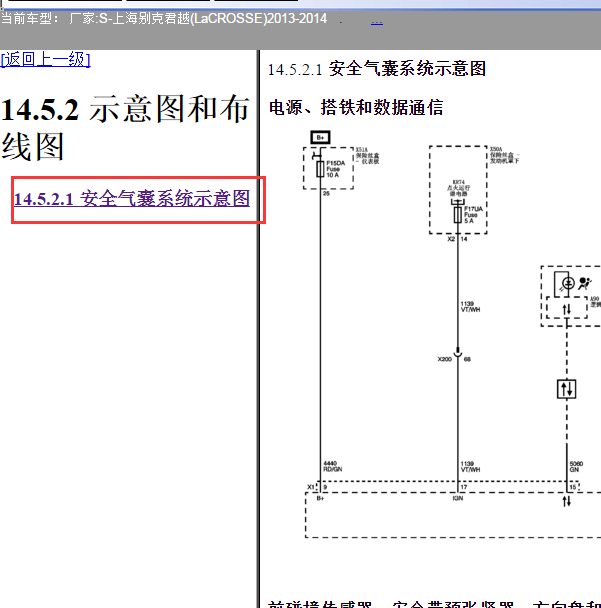Select the KR74 ignition relay label
The image size is (601, 608).
point(458,188)
